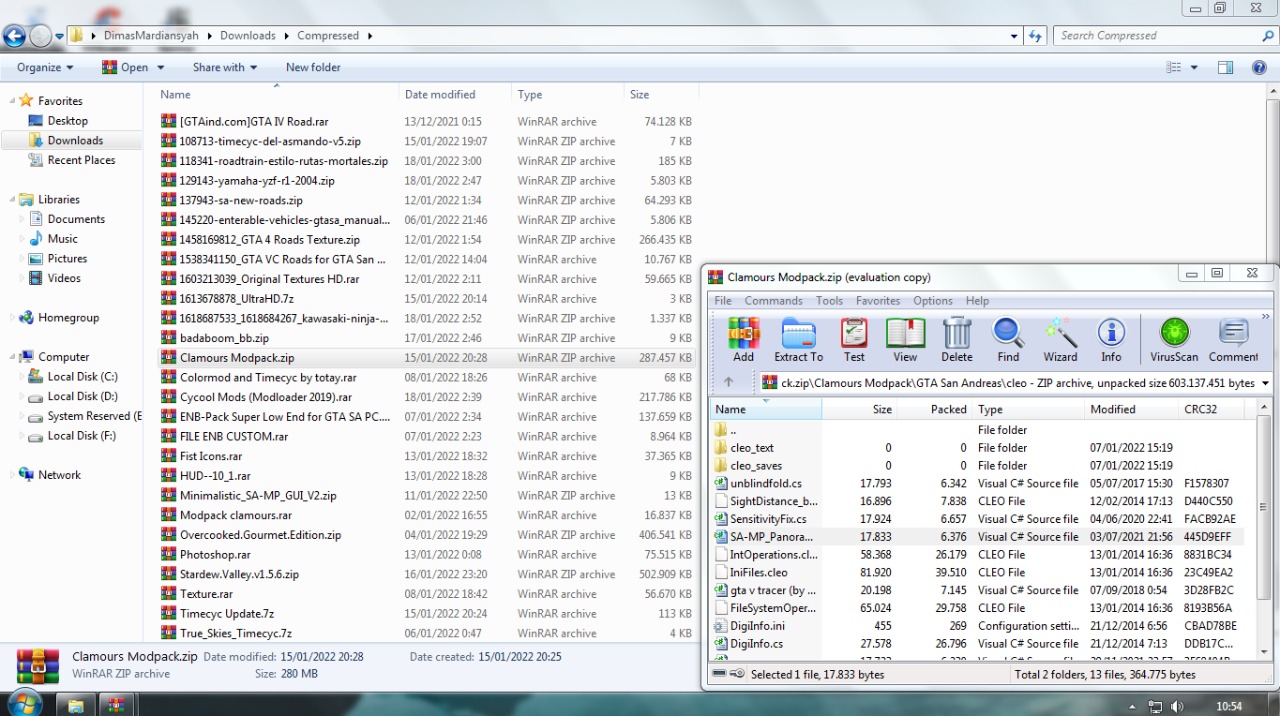The image size is (1280, 716).
Task: Select Recent Places in sidebar
Action: pyautogui.click(x=81, y=160)
